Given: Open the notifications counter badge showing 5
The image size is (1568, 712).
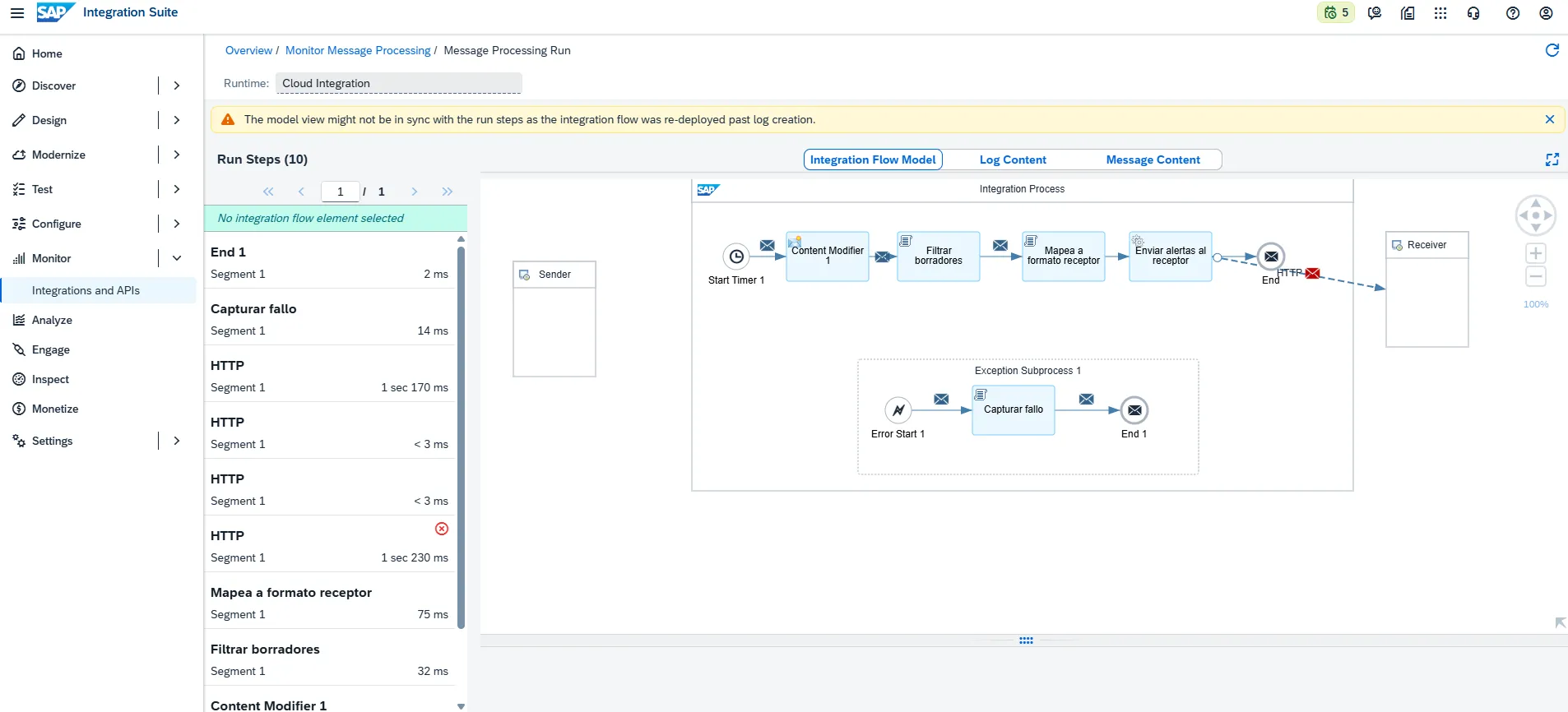Looking at the screenshot, I should coord(1336,13).
